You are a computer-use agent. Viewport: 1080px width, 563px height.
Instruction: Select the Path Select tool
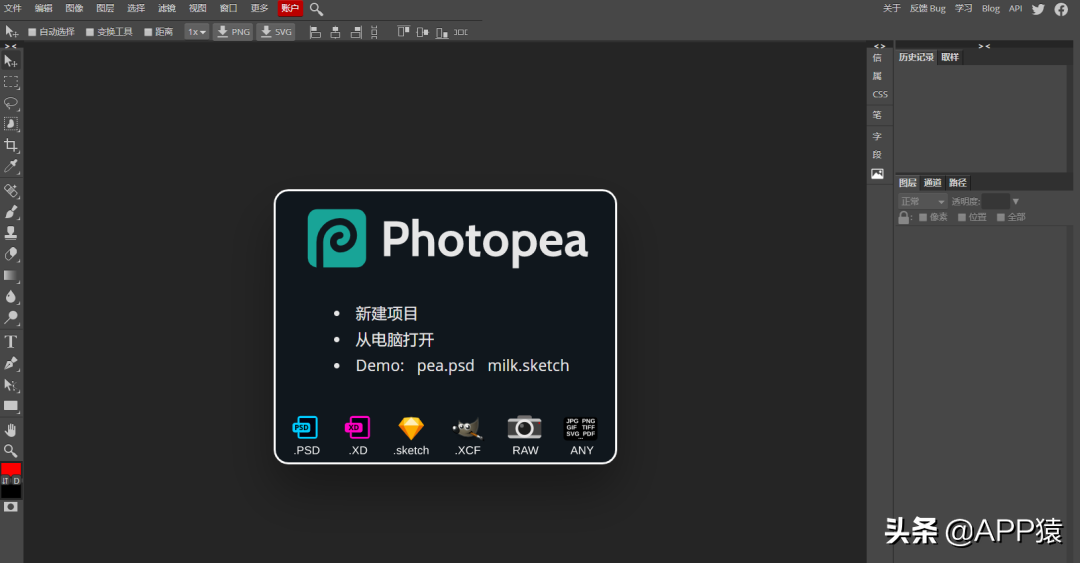coord(11,385)
